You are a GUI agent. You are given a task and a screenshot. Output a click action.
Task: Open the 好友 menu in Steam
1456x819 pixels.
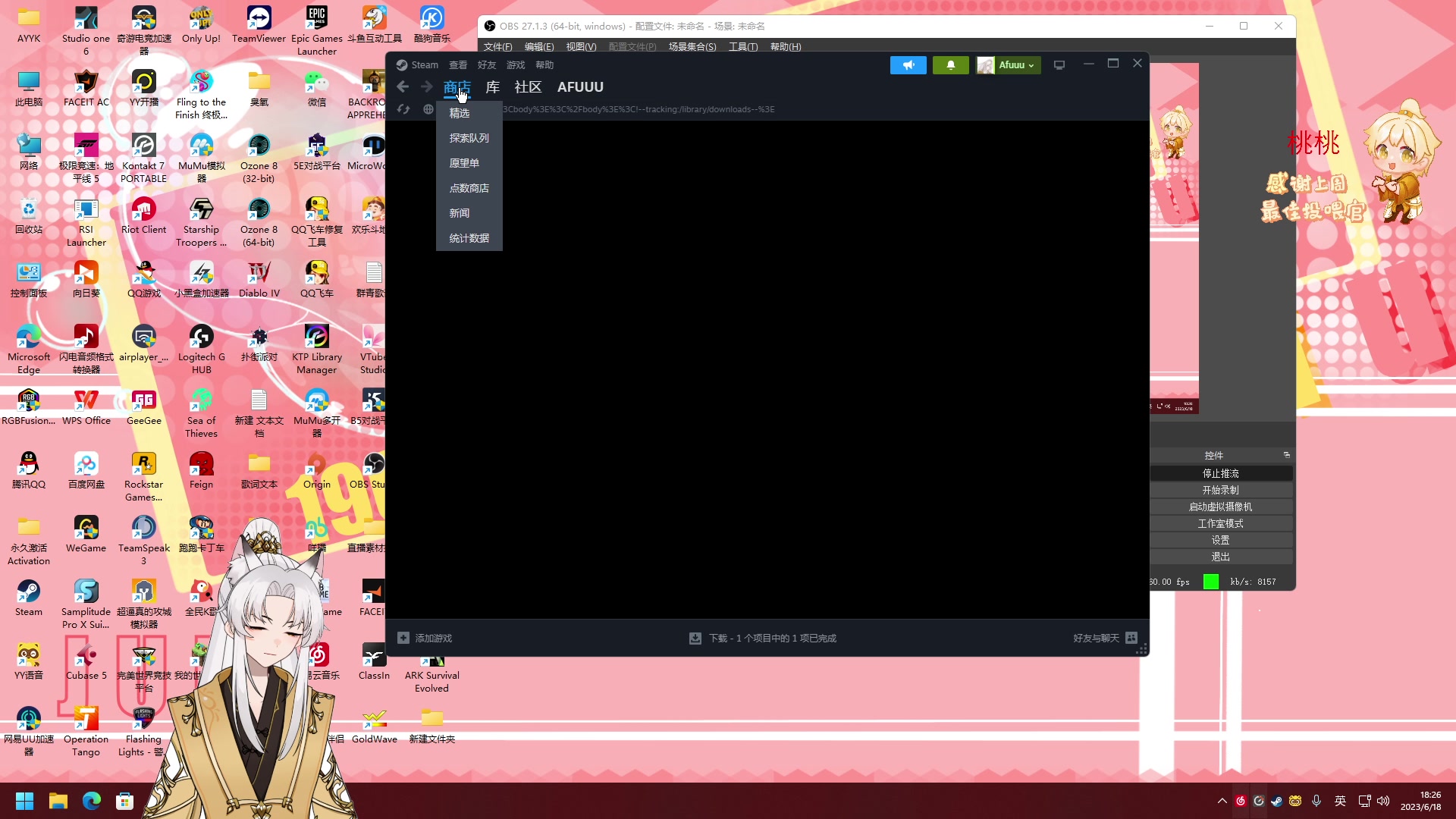pos(487,65)
